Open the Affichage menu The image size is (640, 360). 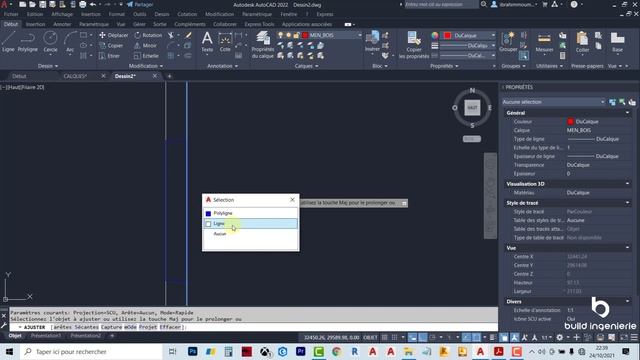tap(62, 14)
